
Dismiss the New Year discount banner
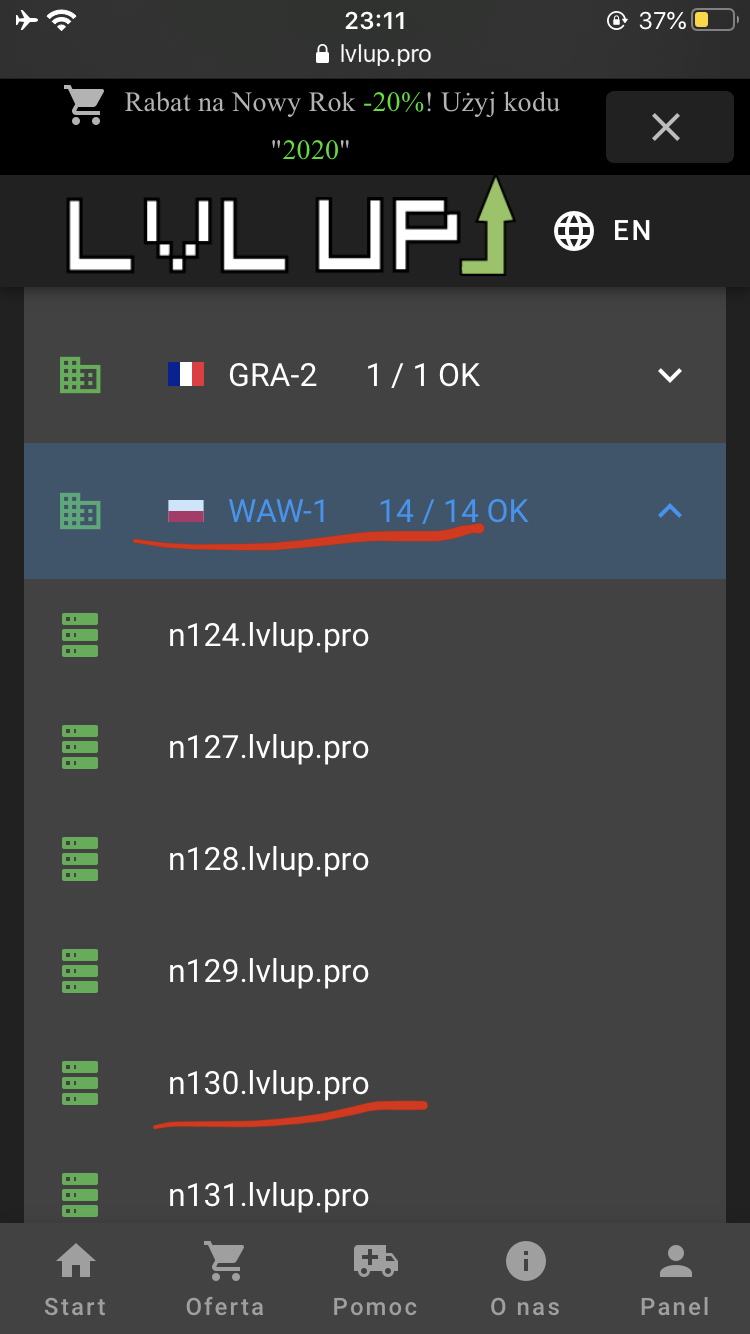point(666,127)
